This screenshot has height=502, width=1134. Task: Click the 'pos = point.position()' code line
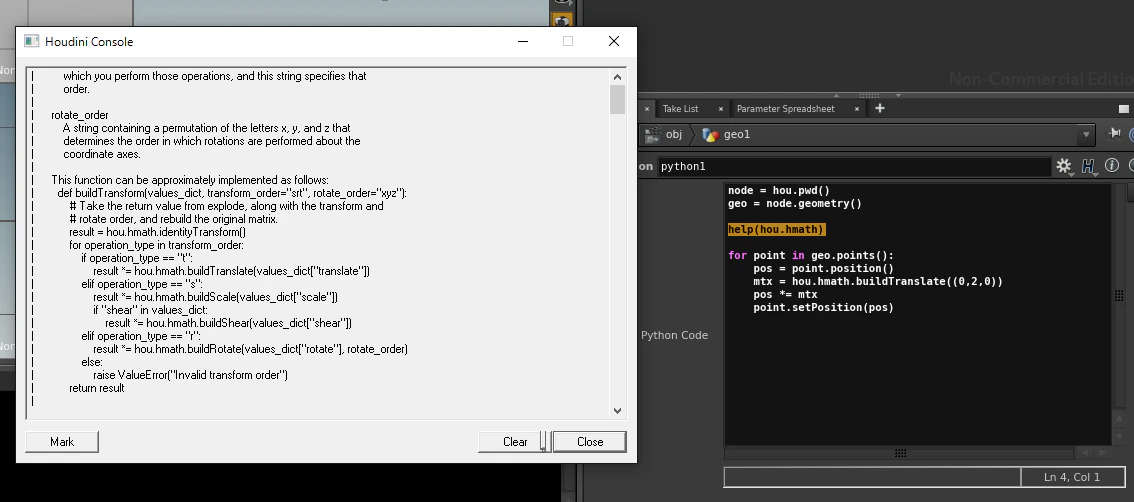click(x=823, y=268)
